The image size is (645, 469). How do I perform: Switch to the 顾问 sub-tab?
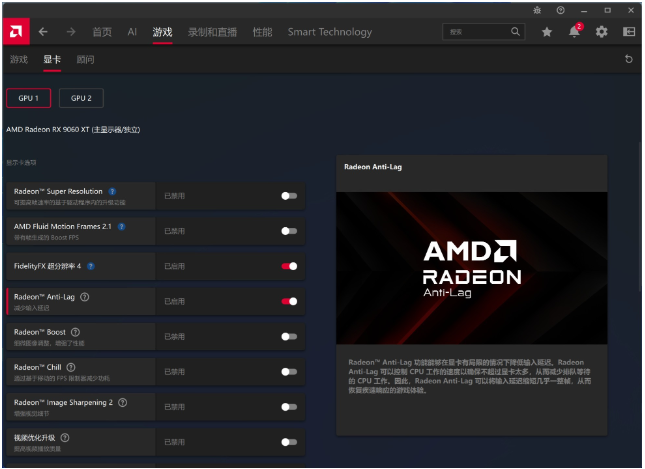[85, 59]
